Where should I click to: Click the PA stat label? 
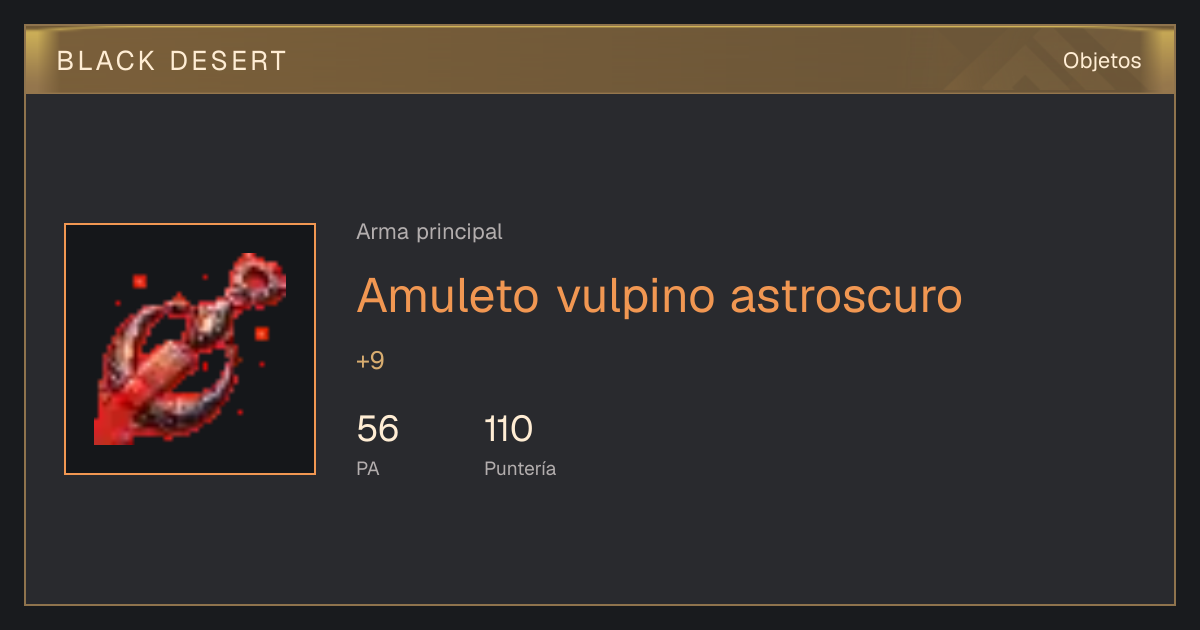point(367,468)
